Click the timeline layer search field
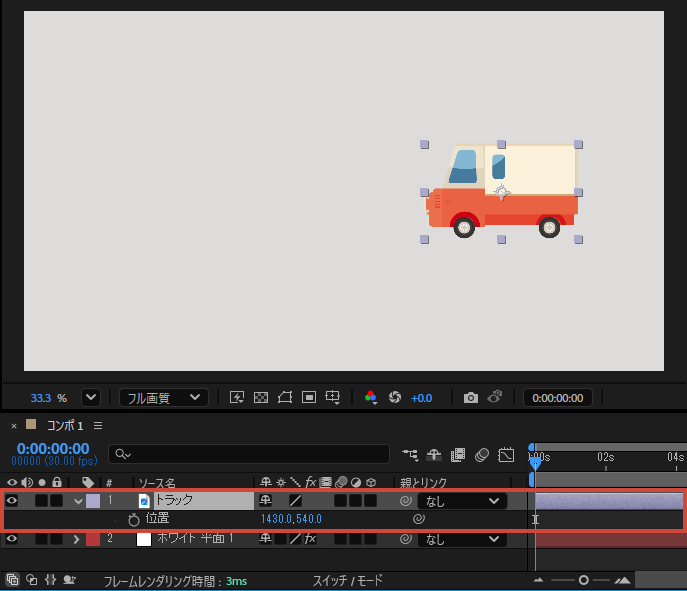Viewport: 687px width, 591px height. (249, 454)
